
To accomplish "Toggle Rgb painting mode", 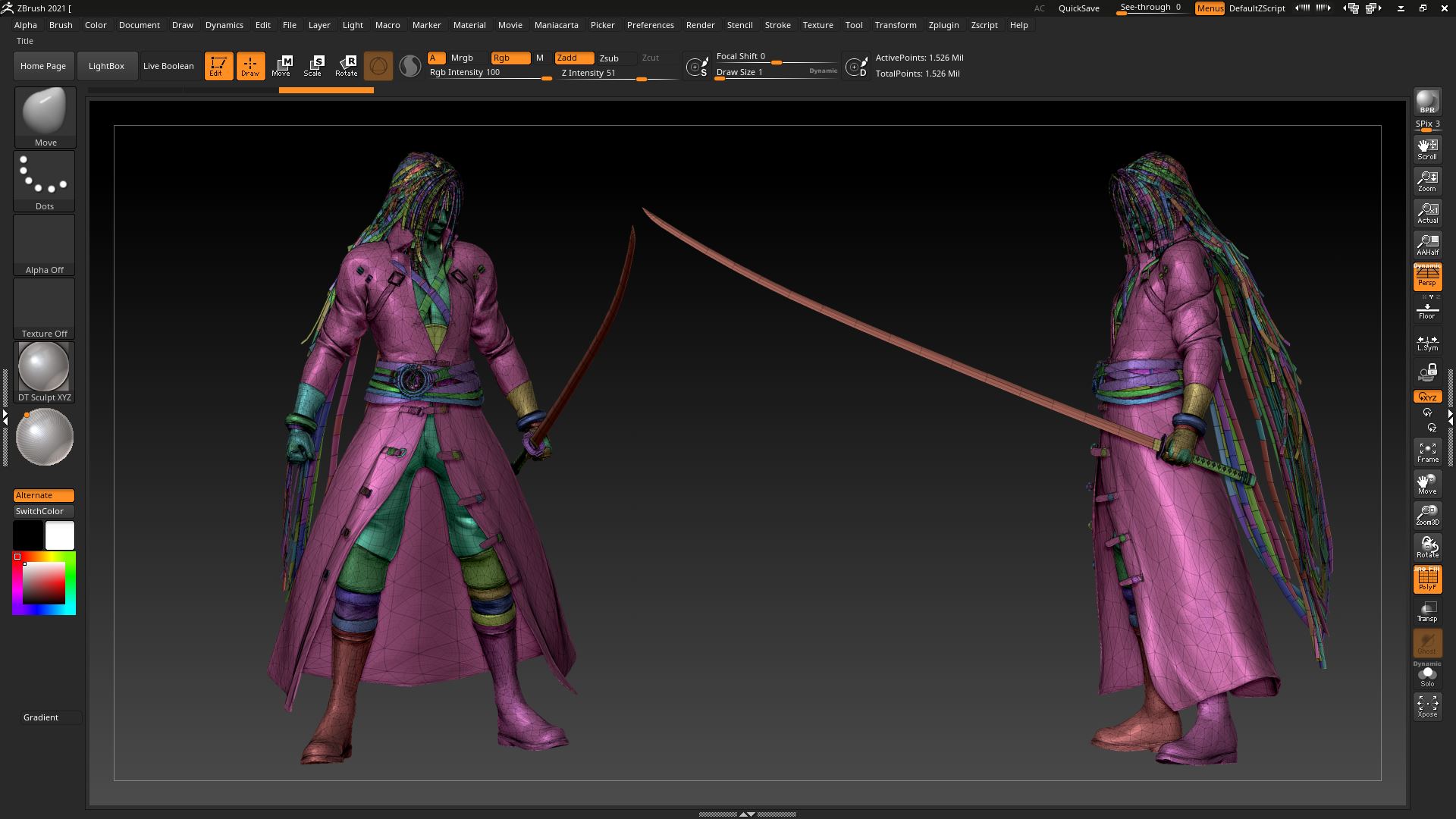I will coord(510,58).
